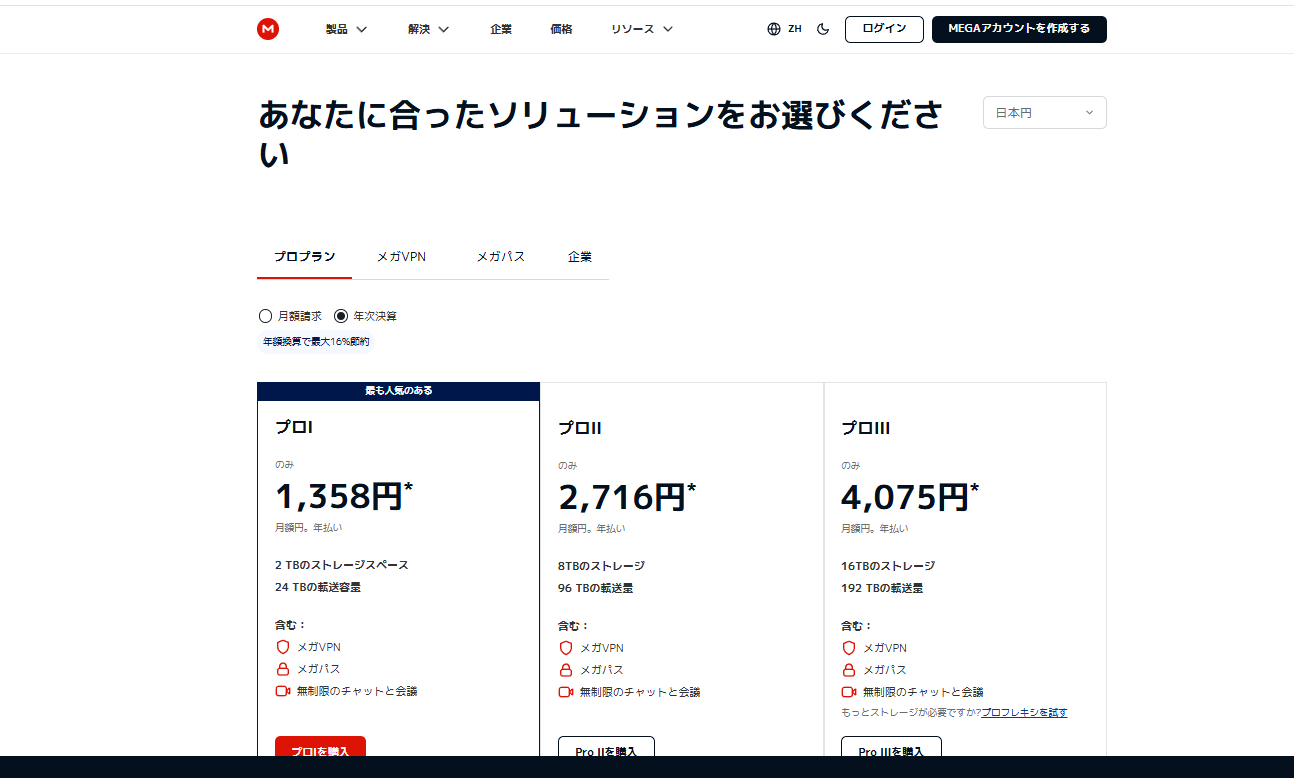The image size is (1294, 778).
Task: Click the 1,358円 price text
Action: click(x=344, y=496)
